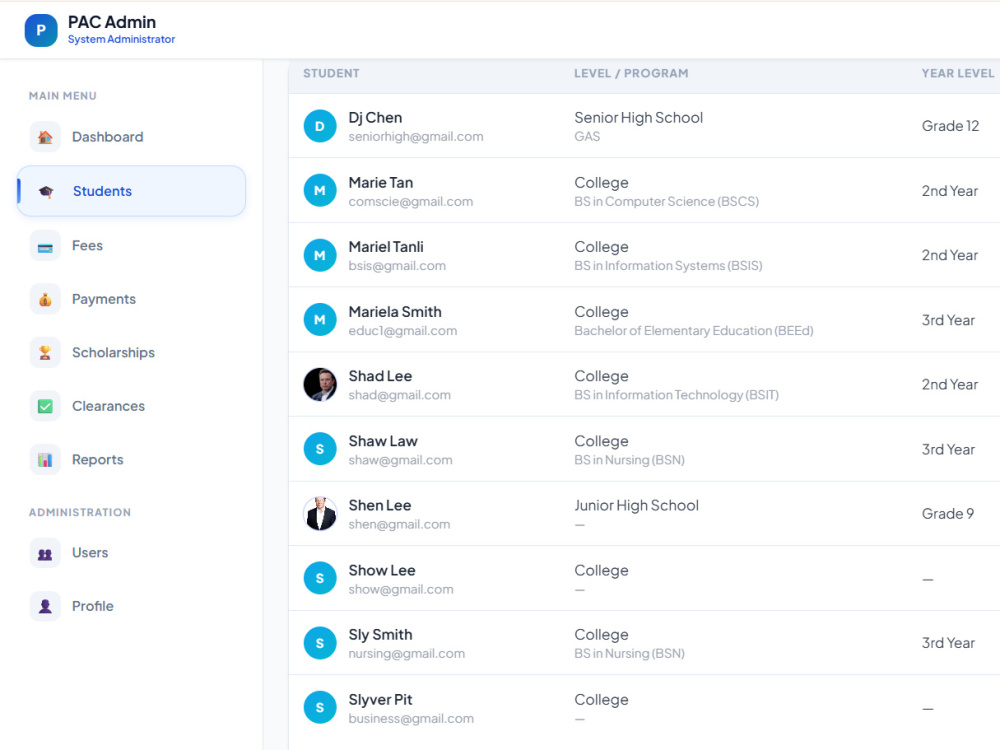Viewport: 1000px width, 750px height.
Task: Click email educ1@gmail.com
Action: (402, 331)
